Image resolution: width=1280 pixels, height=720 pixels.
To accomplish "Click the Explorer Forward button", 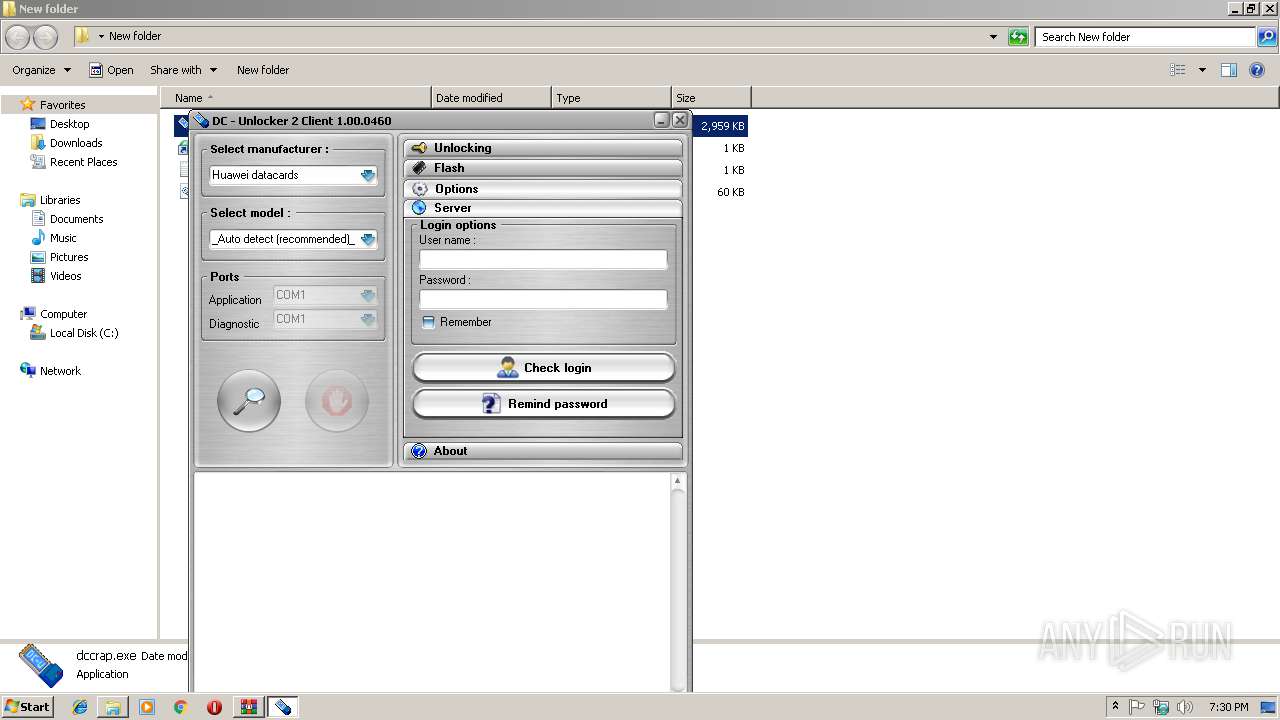I will click(x=46, y=37).
